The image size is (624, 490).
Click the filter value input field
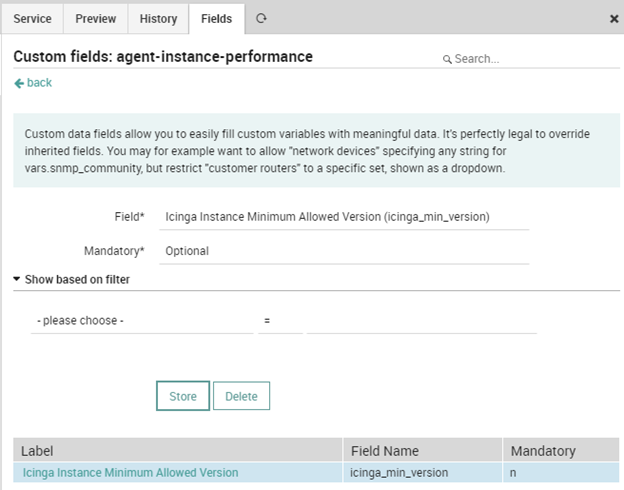(x=421, y=321)
